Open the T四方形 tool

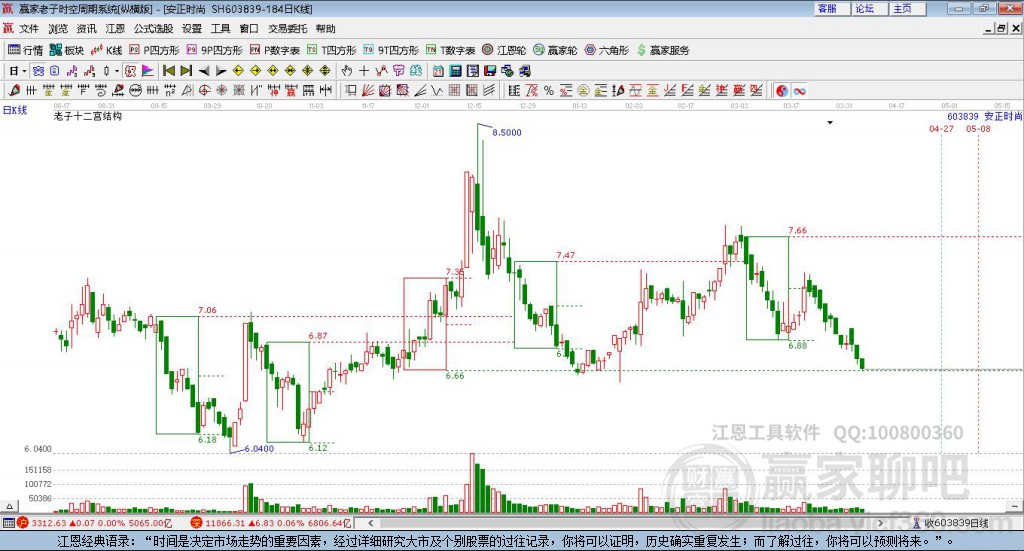point(332,50)
